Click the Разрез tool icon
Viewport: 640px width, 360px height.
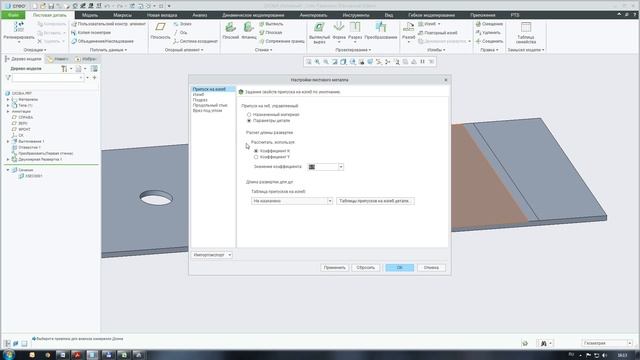coord(355,27)
